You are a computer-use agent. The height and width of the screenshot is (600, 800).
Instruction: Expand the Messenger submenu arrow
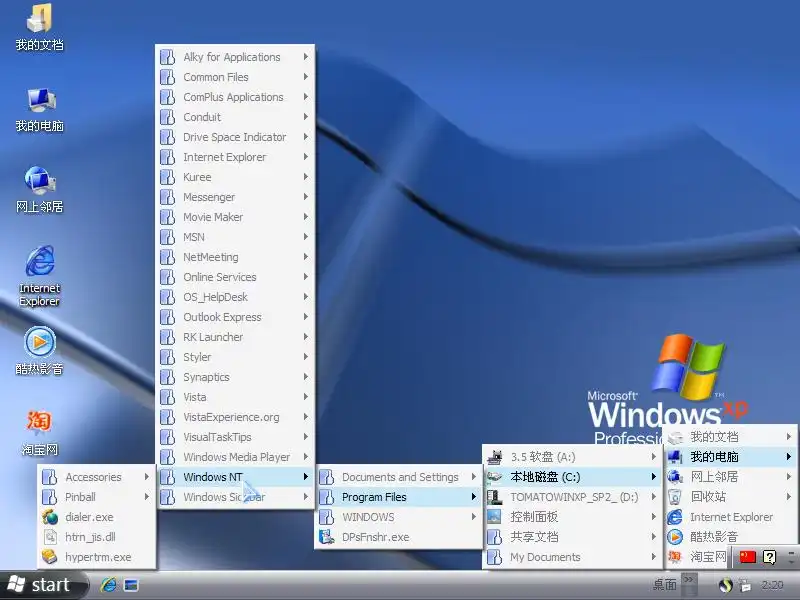(x=306, y=197)
